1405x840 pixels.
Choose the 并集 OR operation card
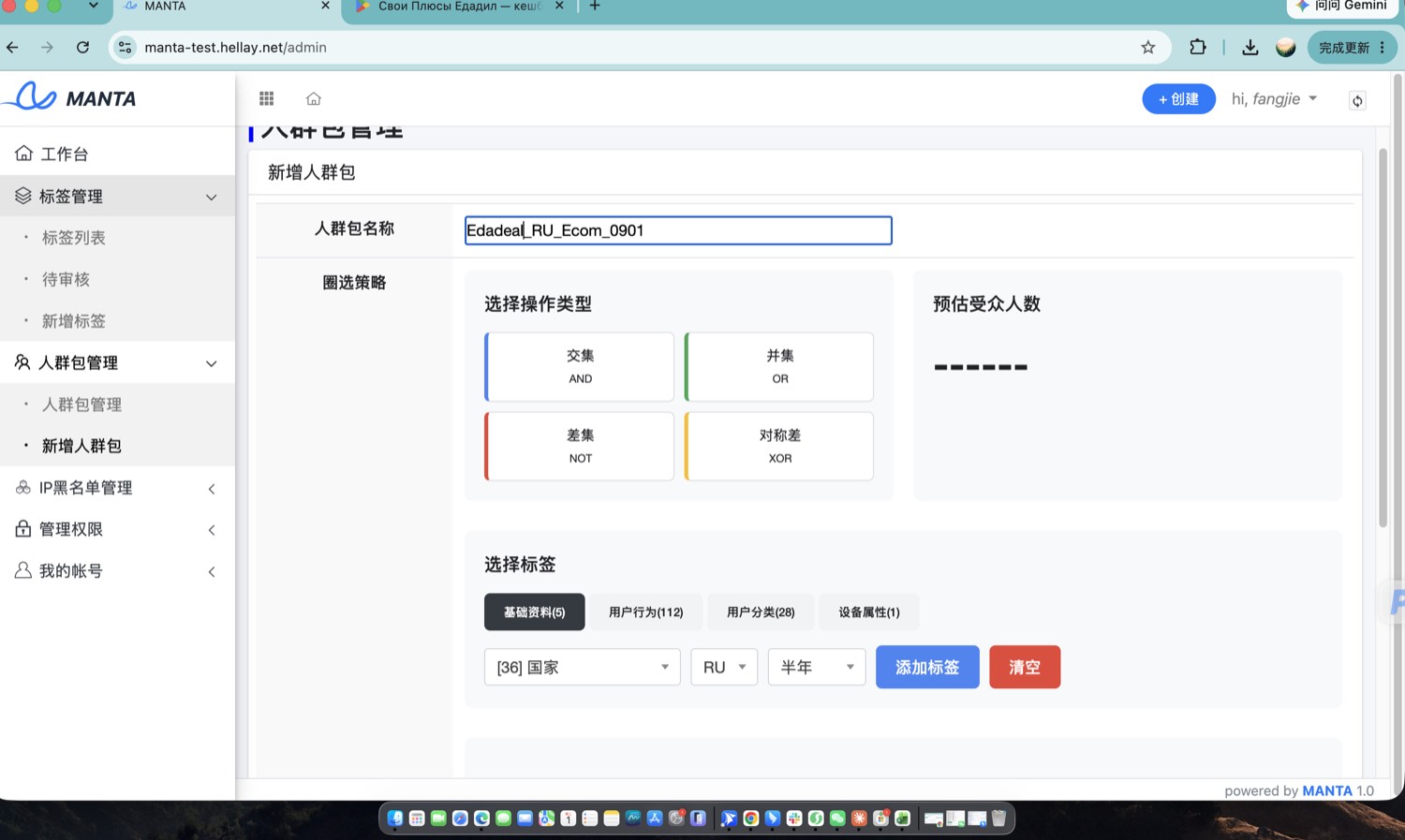779,366
